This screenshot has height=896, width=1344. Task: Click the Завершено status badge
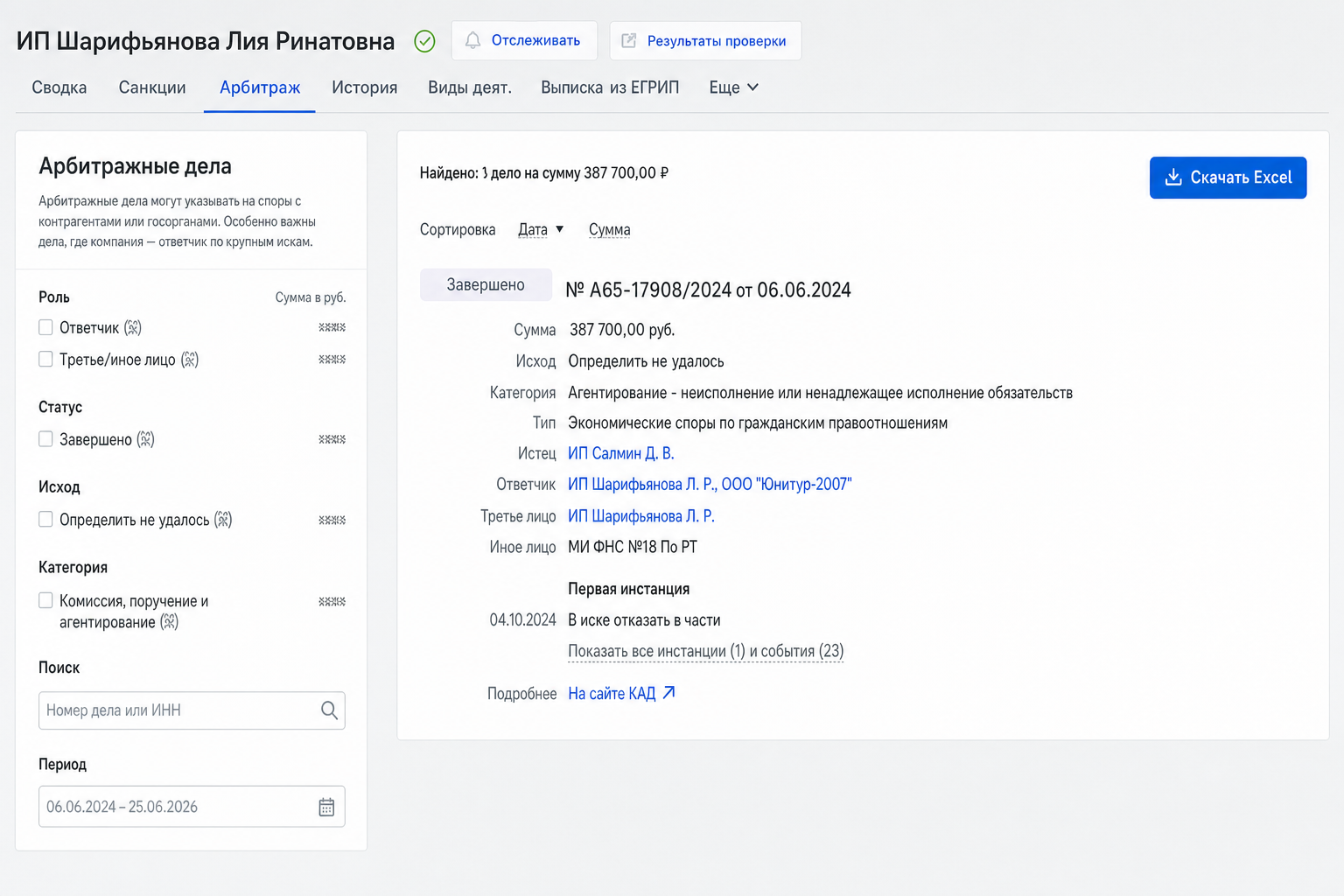pyautogui.click(x=486, y=284)
